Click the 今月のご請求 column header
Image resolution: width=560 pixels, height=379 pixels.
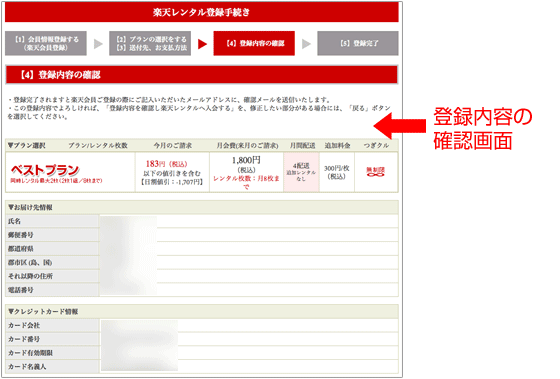tap(173, 145)
